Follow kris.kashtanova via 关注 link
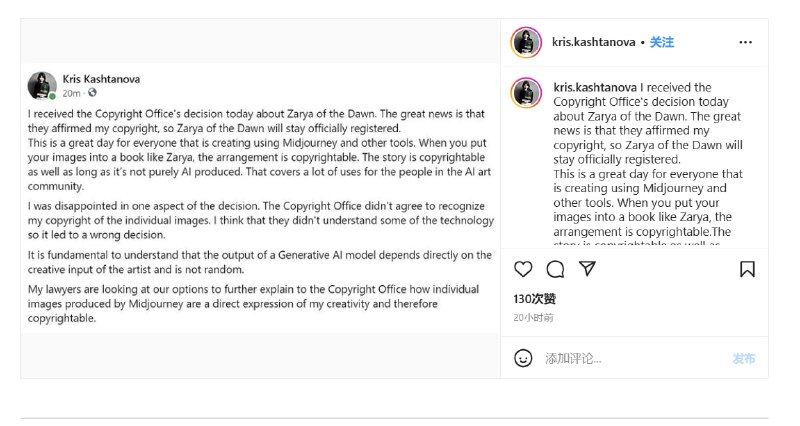Screen dimensions: 800x426 [x=662, y=42]
